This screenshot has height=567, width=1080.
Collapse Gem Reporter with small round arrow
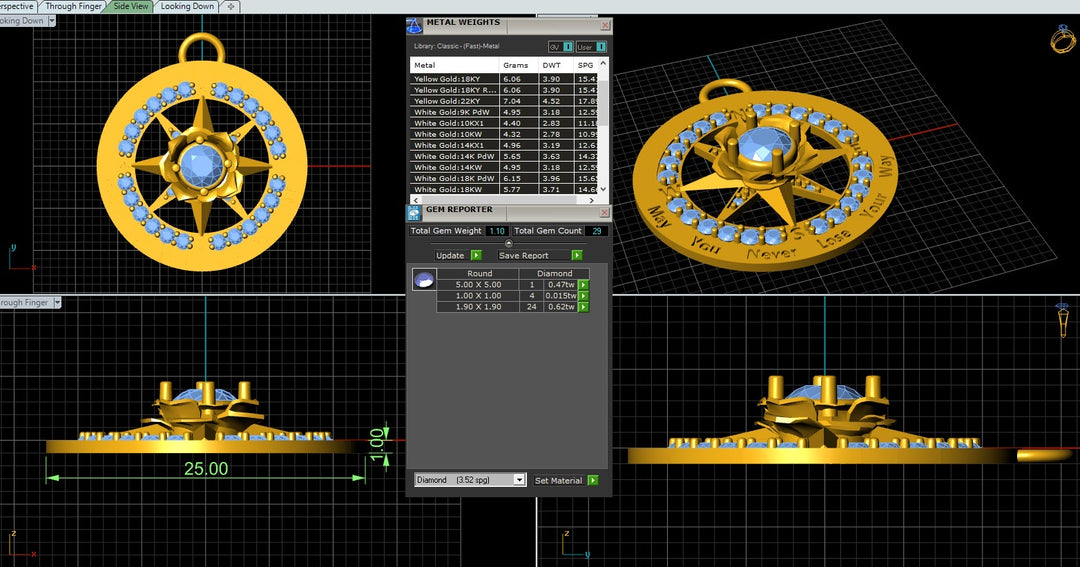coord(509,243)
